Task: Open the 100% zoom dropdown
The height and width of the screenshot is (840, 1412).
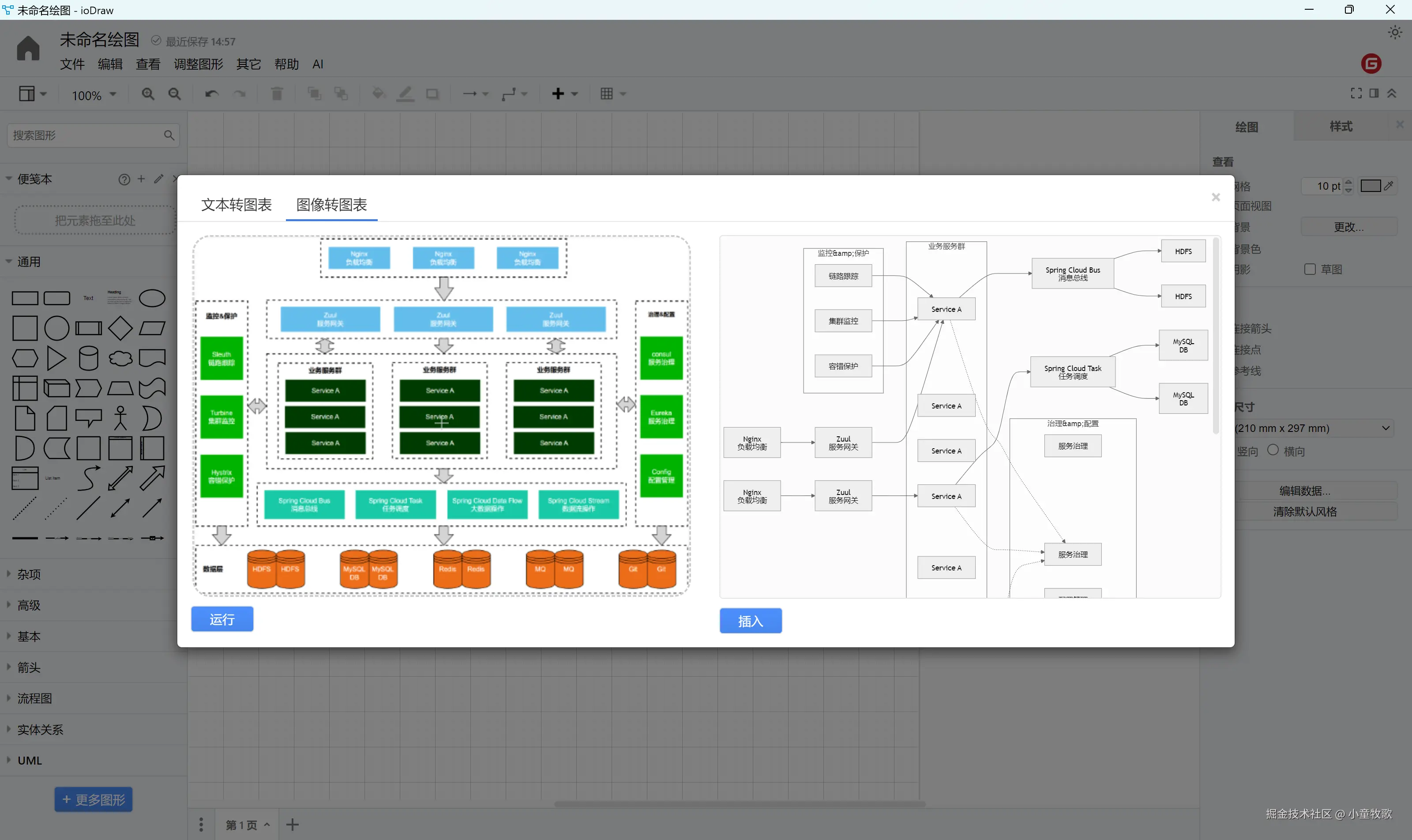Action: click(x=94, y=95)
